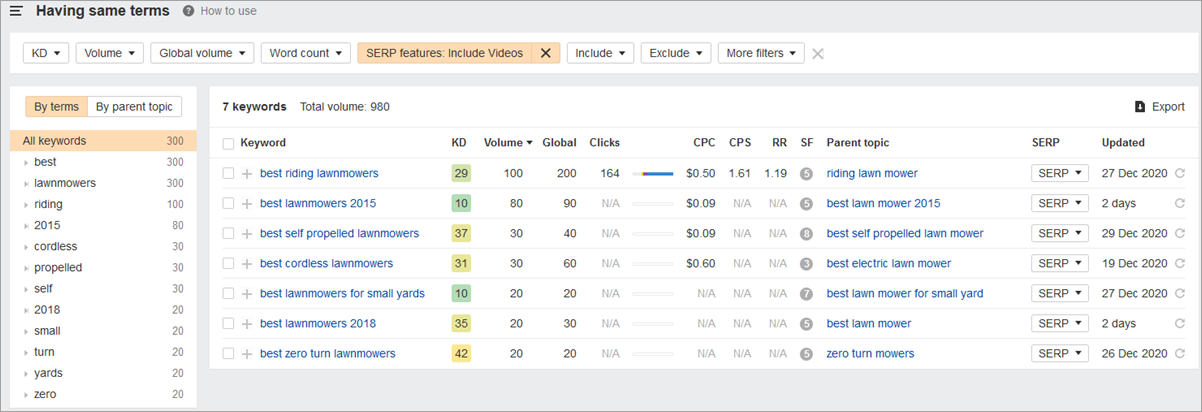Click the Export download icon
The width and height of the screenshot is (1202, 412).
[x=1140, y=107]
